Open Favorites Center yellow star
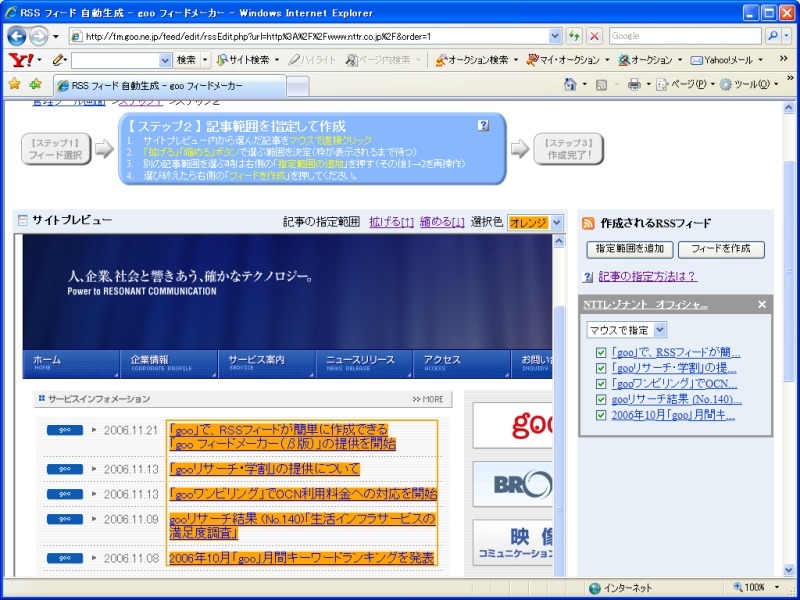800x600 pixels. (14, 84)
